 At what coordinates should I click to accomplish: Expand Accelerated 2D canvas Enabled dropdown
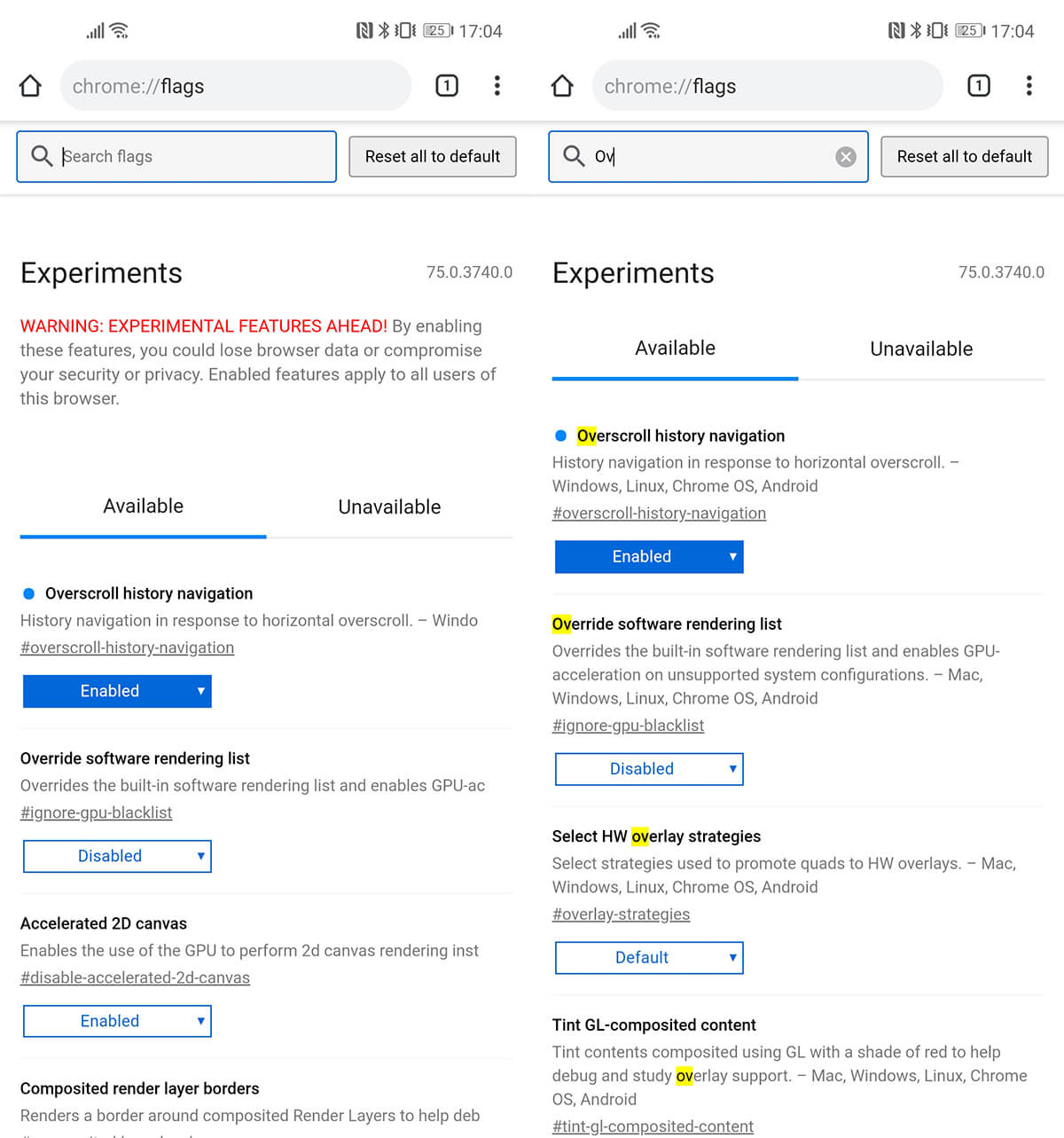coord(117,1021)
